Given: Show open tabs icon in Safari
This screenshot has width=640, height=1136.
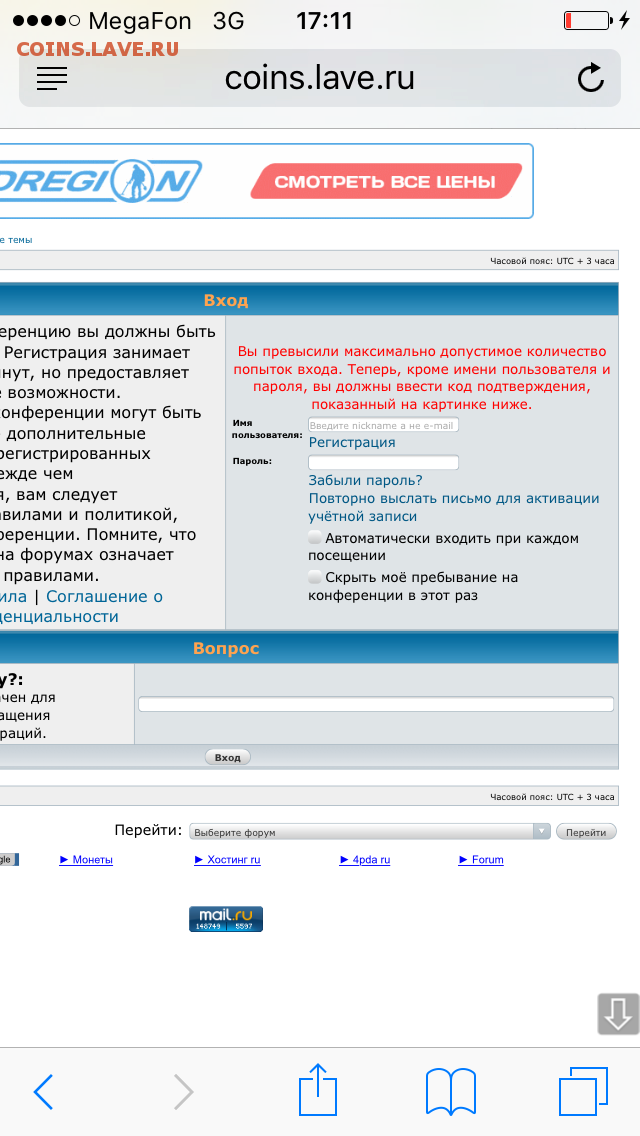Looking at the screenshot, I should pyautogui.click(x=583, y=1090).
